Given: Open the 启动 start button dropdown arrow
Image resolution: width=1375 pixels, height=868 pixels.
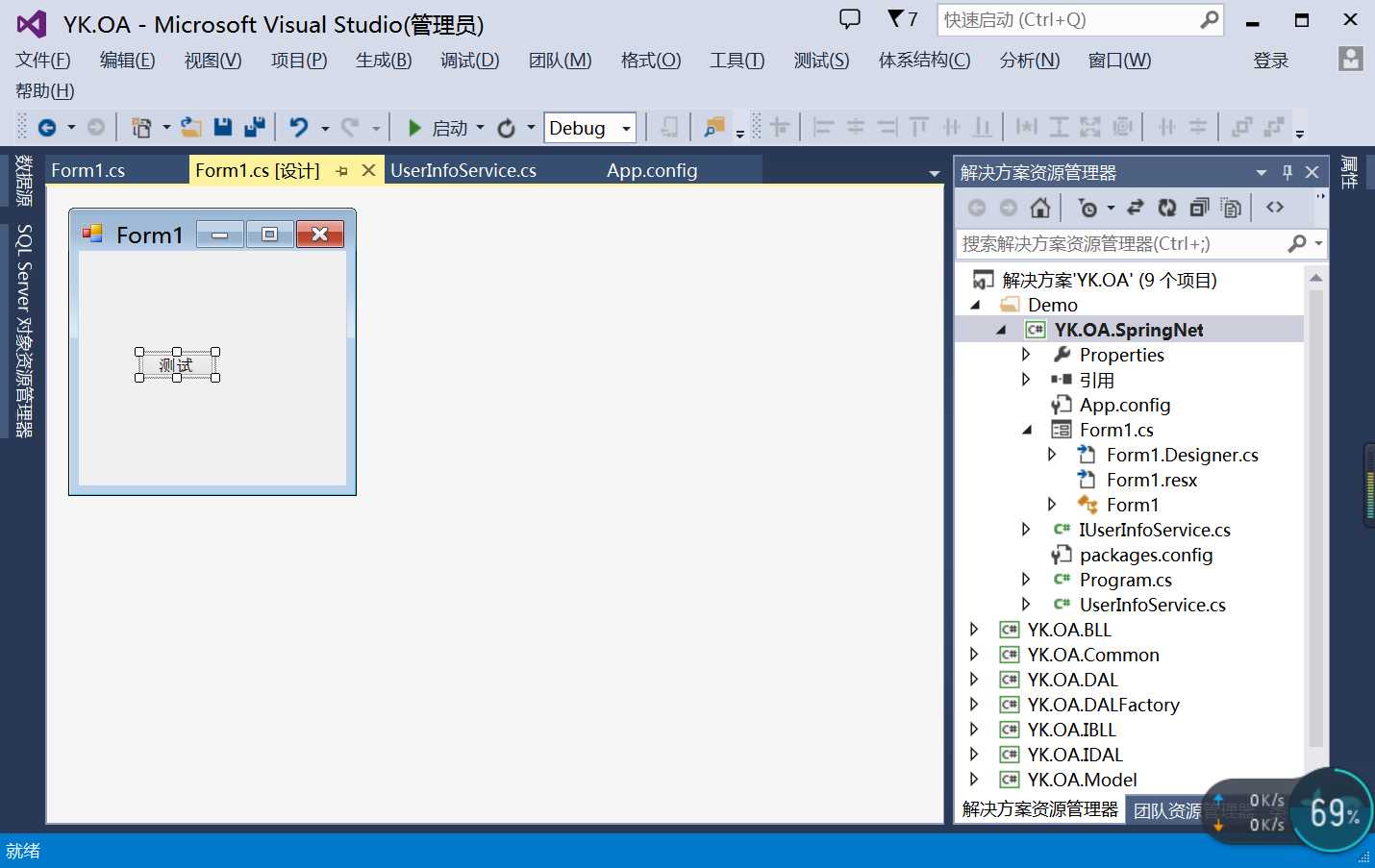Looking at the screenshot, I should point(481,128).
